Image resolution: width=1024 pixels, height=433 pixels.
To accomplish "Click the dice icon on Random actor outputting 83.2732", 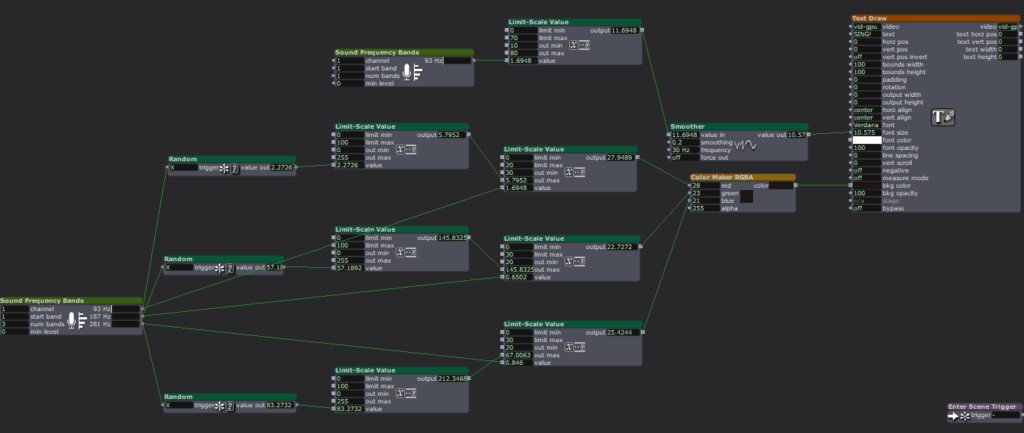I will click(227, 405).
